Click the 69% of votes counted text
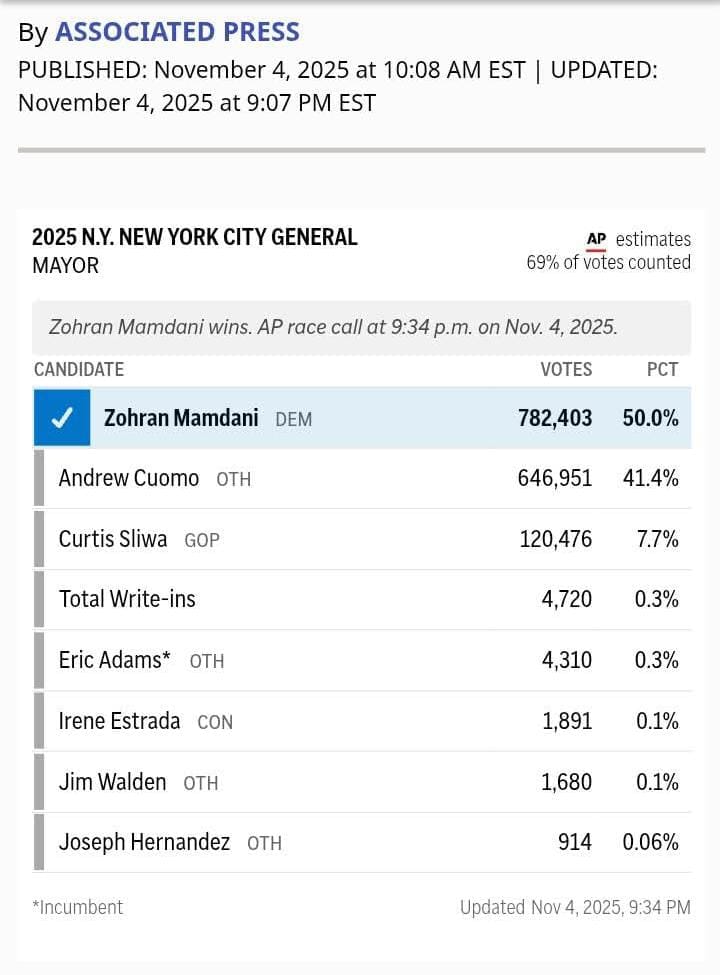Viewport: 720px width, 975px height. 608,262
